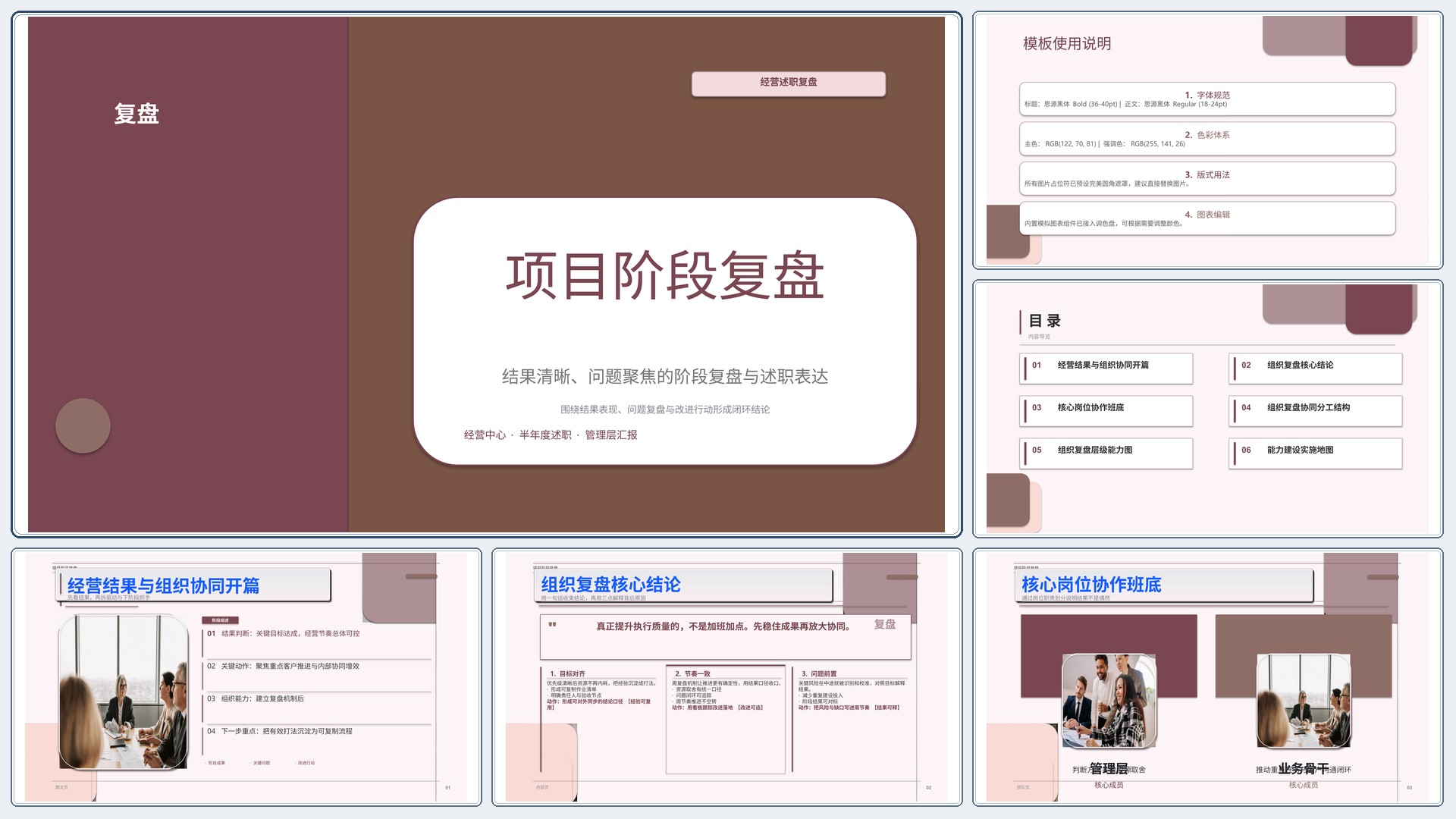
Task: Click agenda item 05 组织复盘层级能力图
Action: pos(1106,453)
